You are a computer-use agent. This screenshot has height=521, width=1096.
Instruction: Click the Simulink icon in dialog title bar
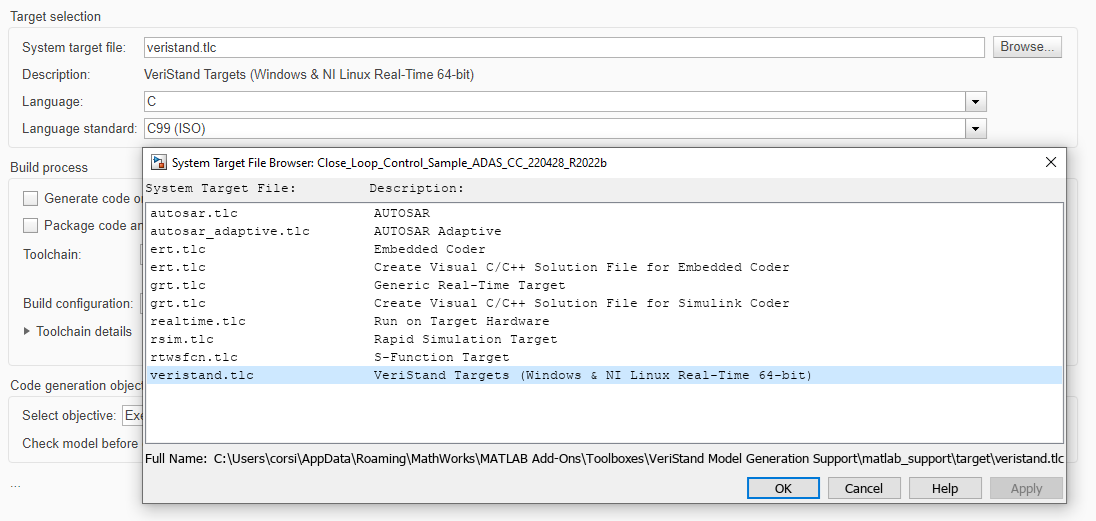[159, 162]
